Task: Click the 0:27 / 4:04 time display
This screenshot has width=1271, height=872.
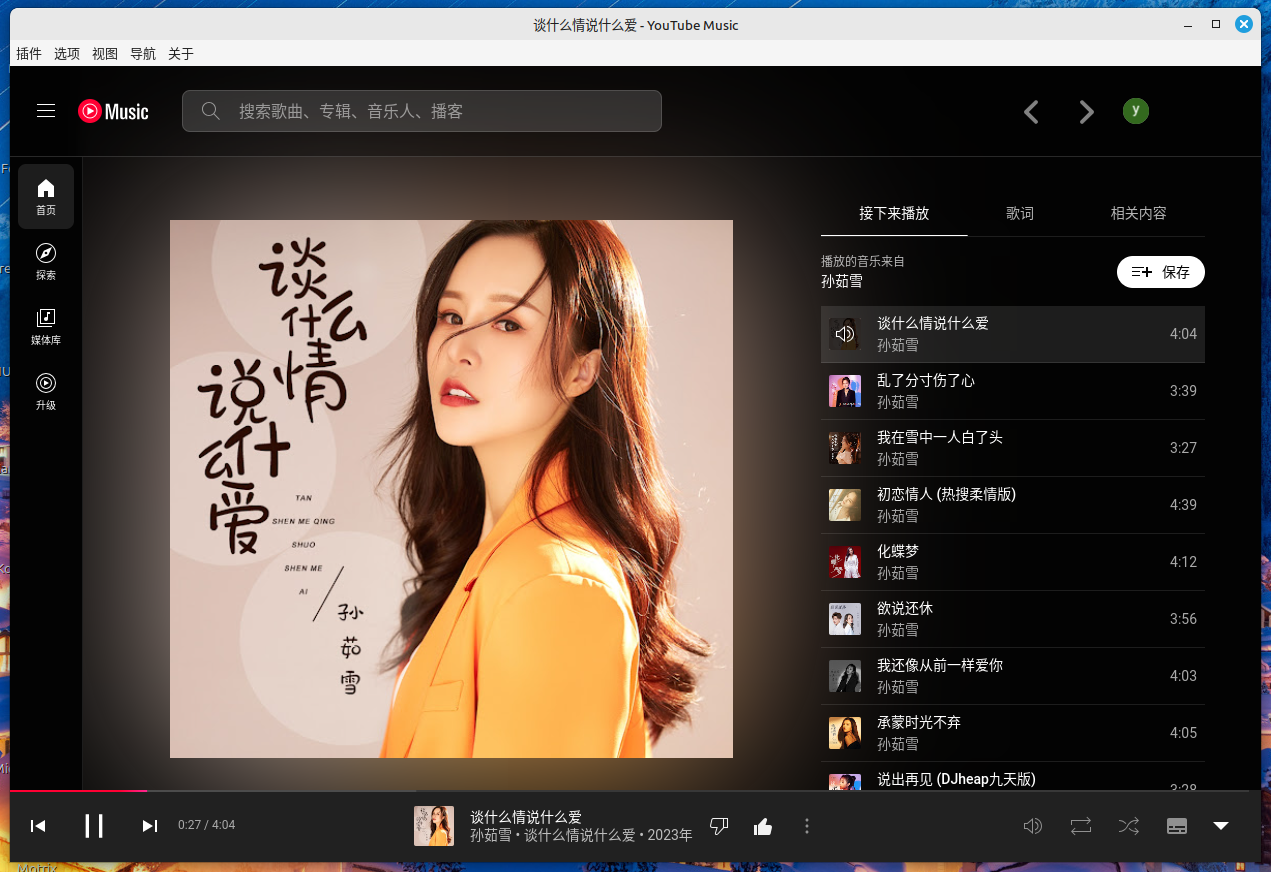Action: [x=207, y=825]
